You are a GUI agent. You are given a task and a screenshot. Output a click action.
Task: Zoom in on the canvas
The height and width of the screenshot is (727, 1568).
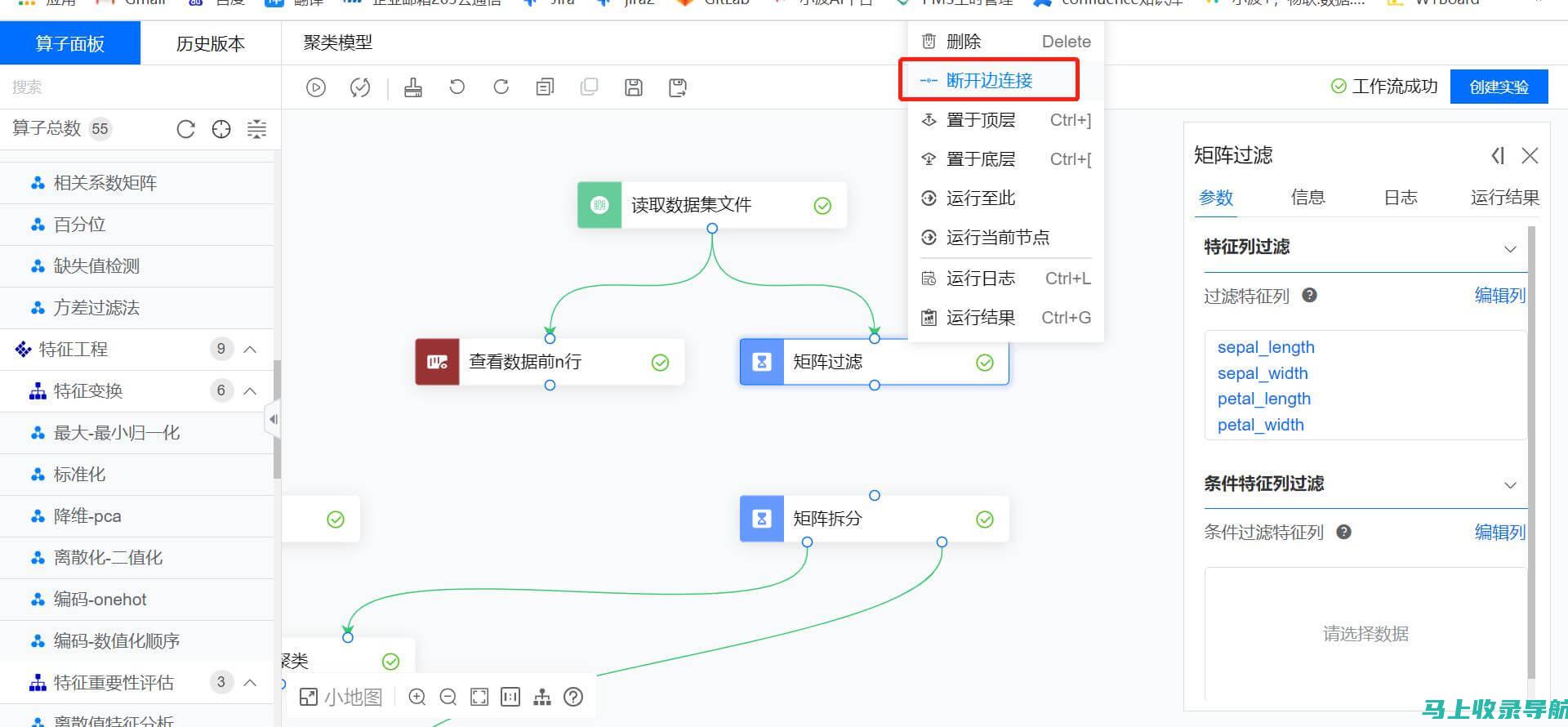coord(417,697)
